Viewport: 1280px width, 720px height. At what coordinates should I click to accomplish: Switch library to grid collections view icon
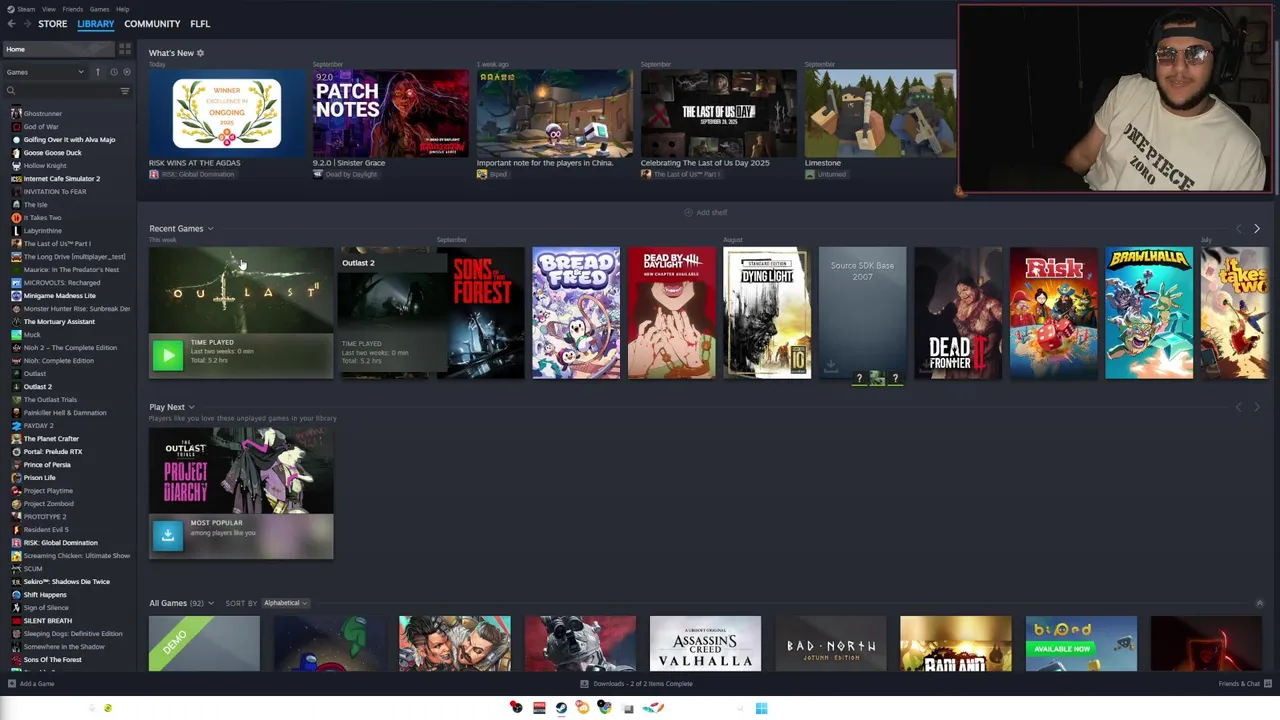pos(125,49)
